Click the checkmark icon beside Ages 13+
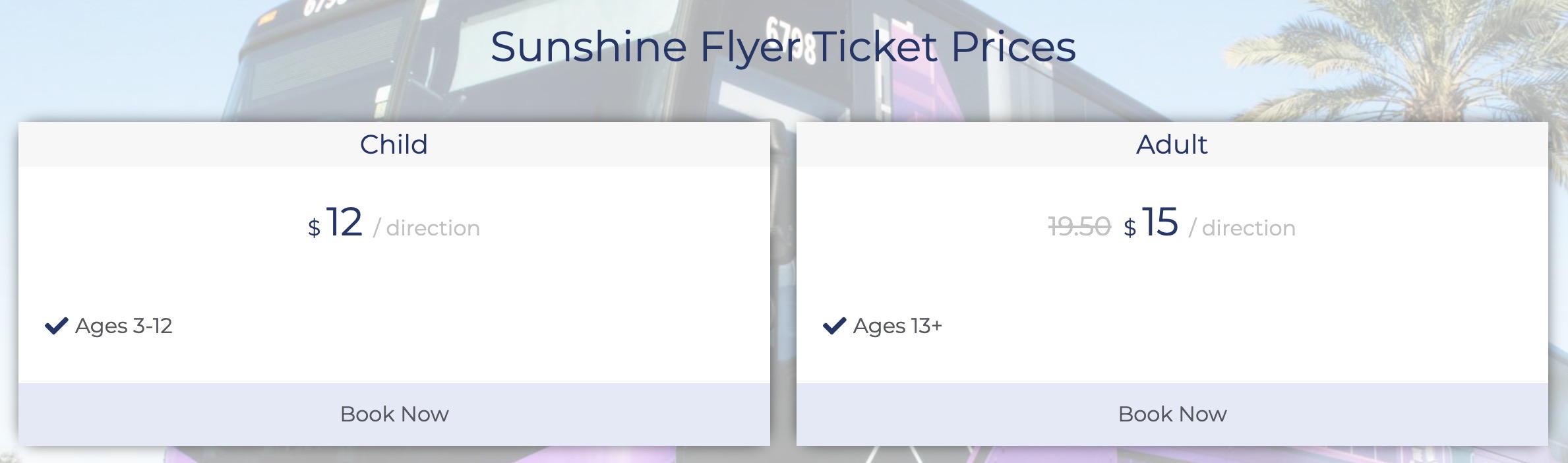 point(835,326)
